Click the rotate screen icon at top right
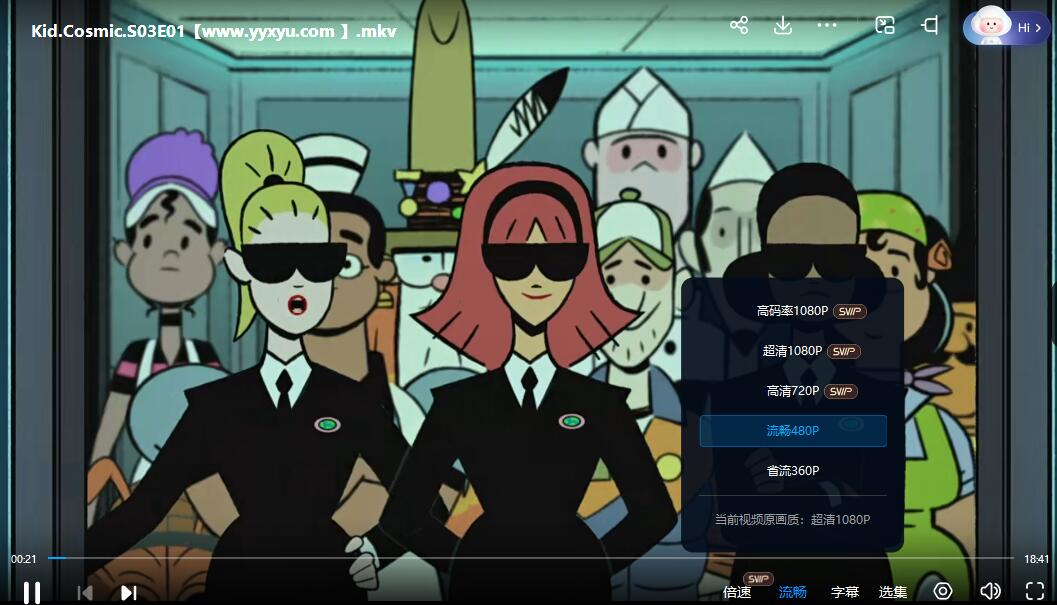This screenshot has height=605, width=1057. tap(930, 26)
